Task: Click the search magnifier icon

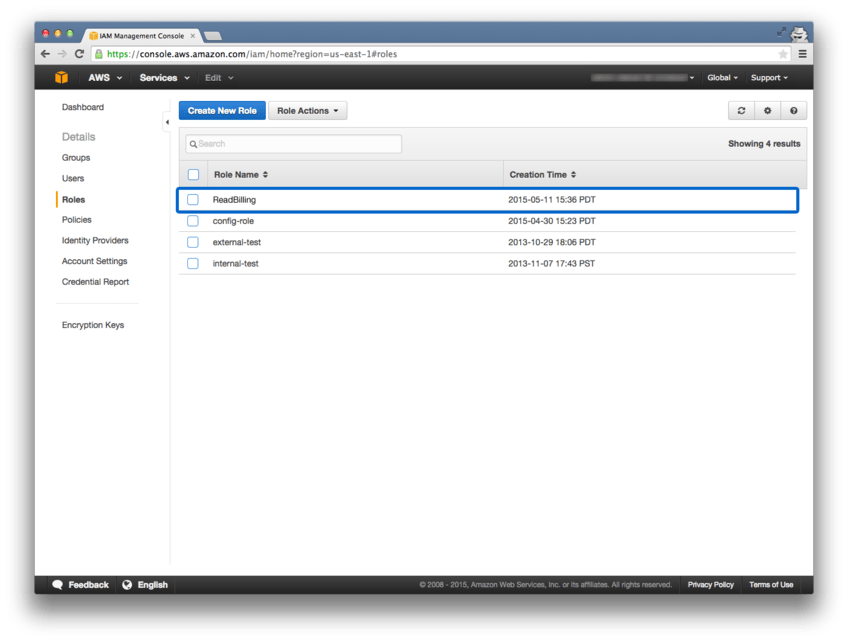Action: tap(193, 144)
